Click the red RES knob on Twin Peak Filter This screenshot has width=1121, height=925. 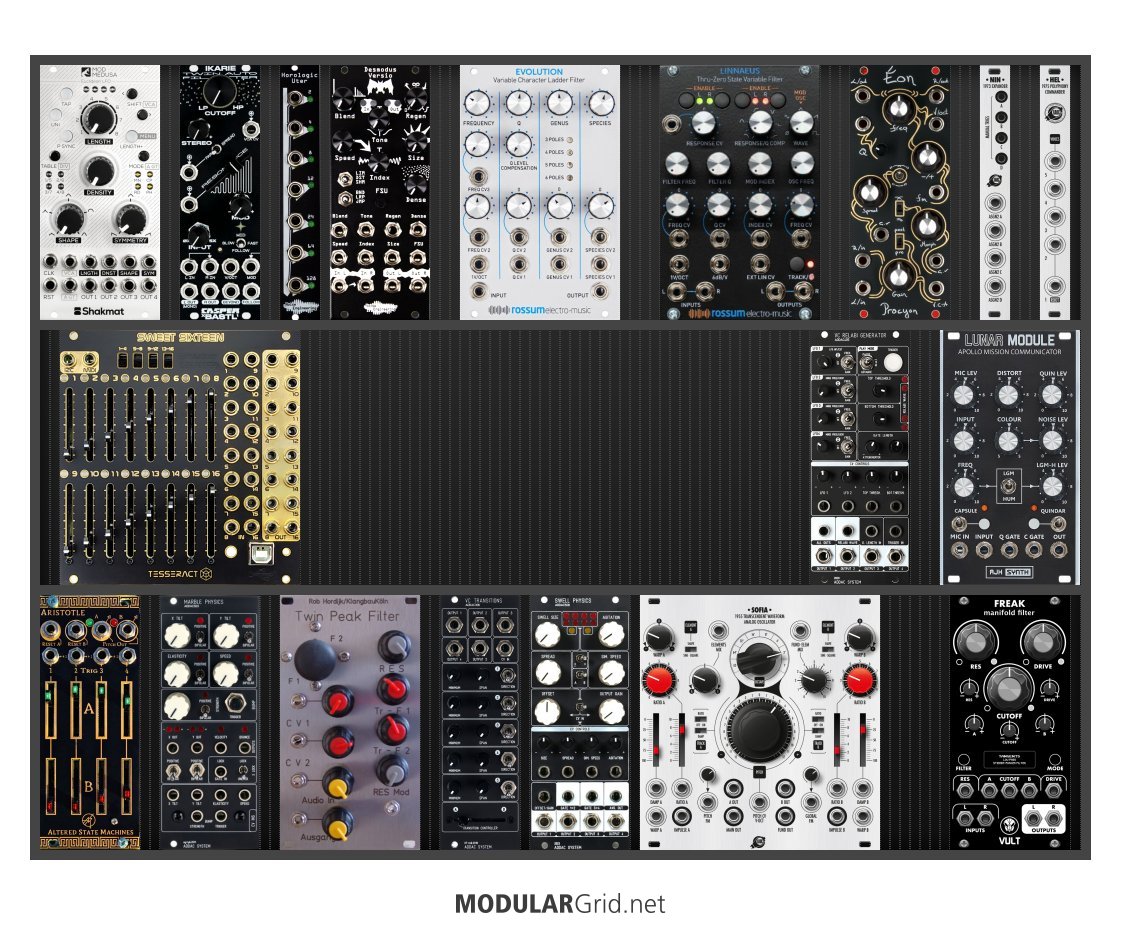(x=392, y=689)
